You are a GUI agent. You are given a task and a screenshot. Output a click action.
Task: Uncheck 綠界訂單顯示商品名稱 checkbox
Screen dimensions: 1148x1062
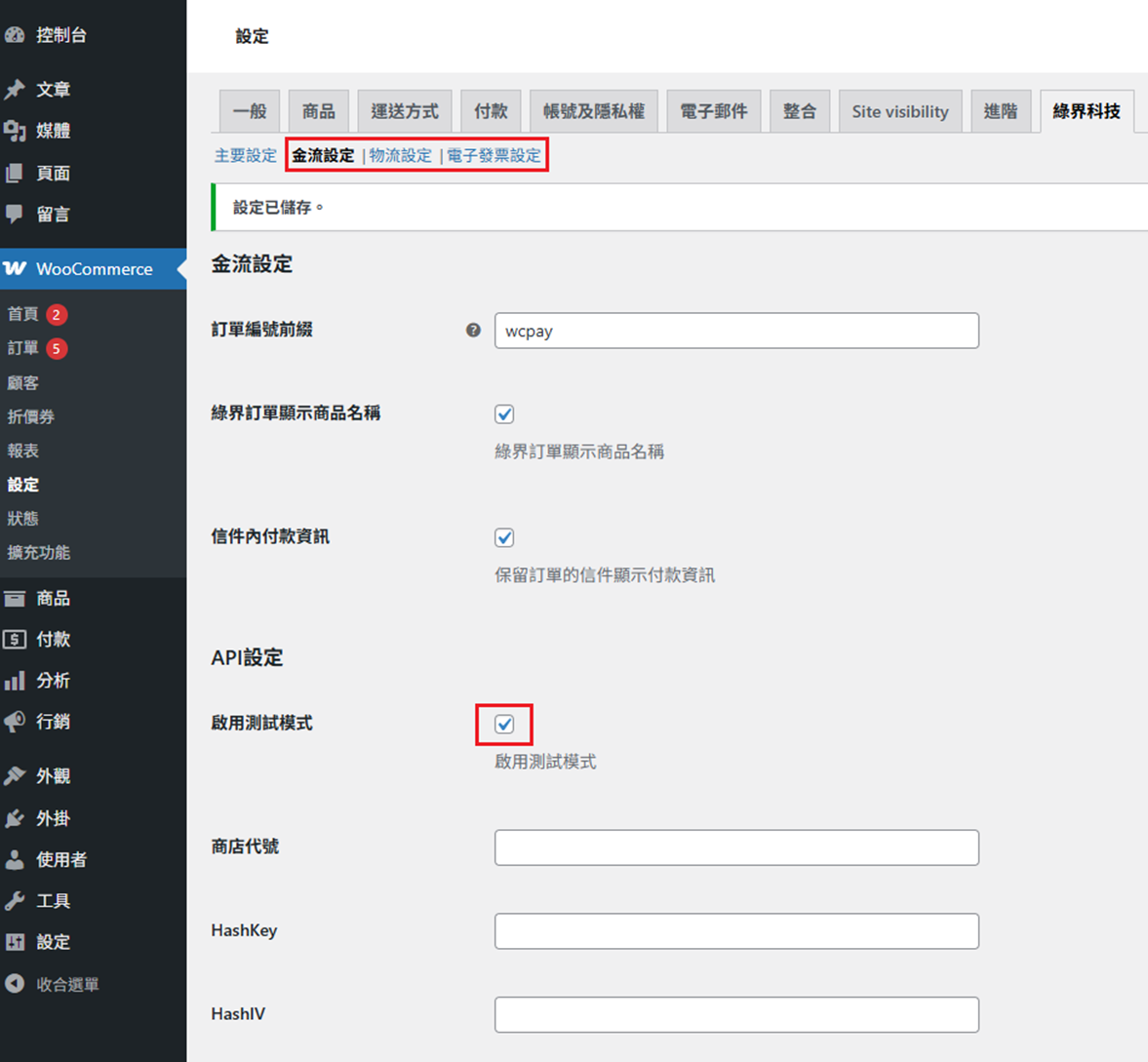click(504, 414)
